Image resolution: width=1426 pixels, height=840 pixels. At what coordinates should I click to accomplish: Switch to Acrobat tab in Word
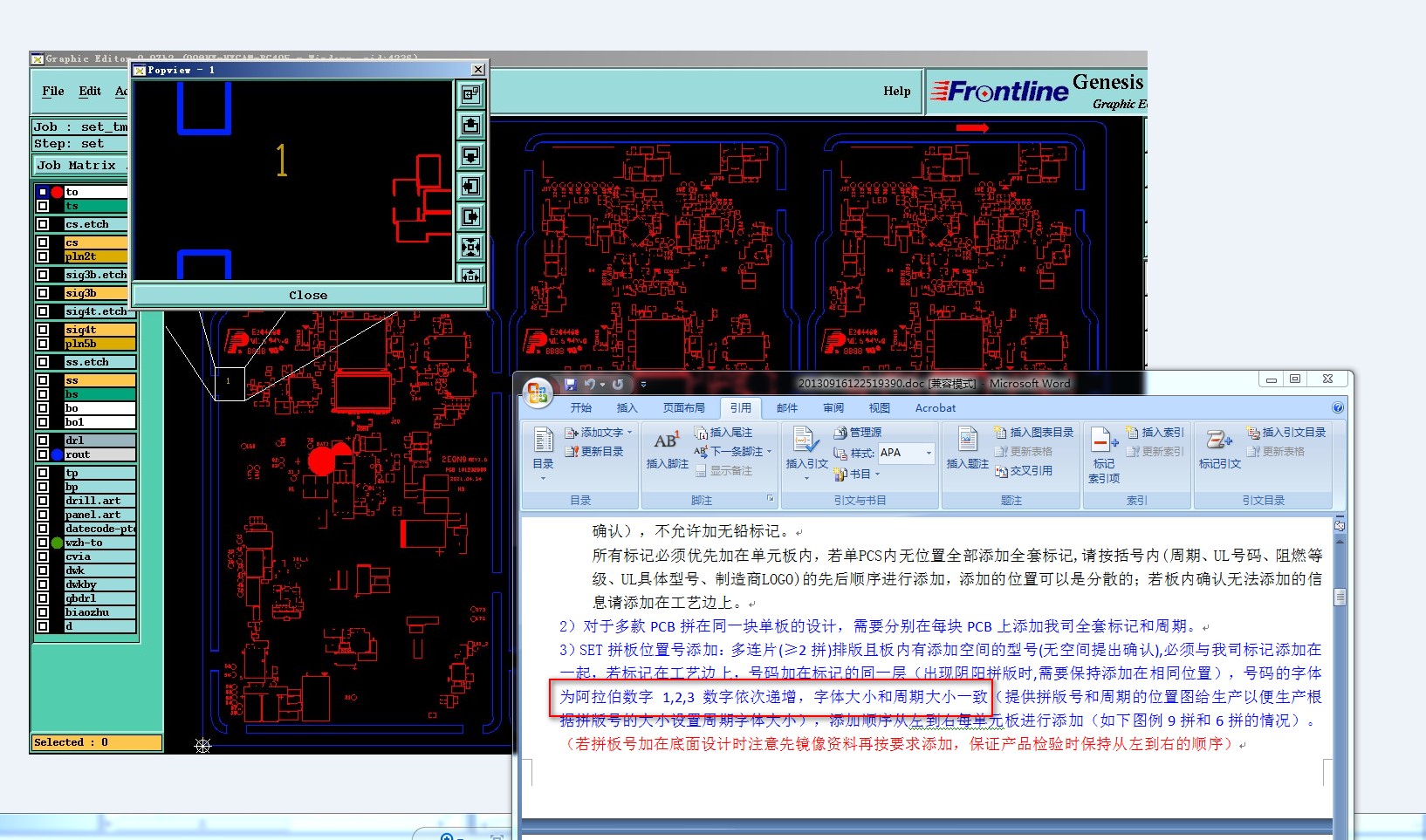pyautogui.click(x=936, y=408)
